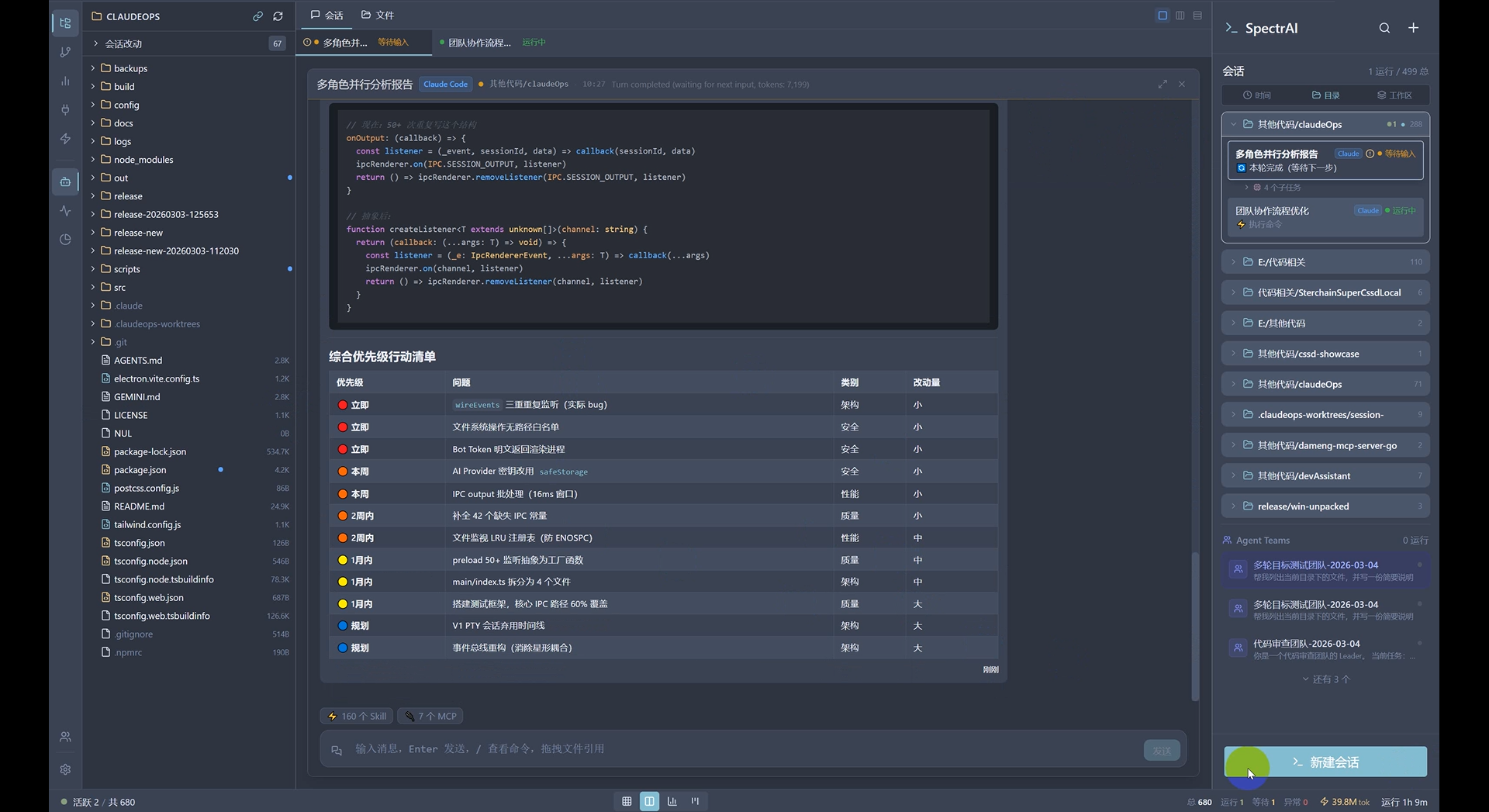The height and width of the screenshot is (812, 1489).
Task: Click the refresh icon beside CLAUDEOPS
Action: tap(278, 16)
